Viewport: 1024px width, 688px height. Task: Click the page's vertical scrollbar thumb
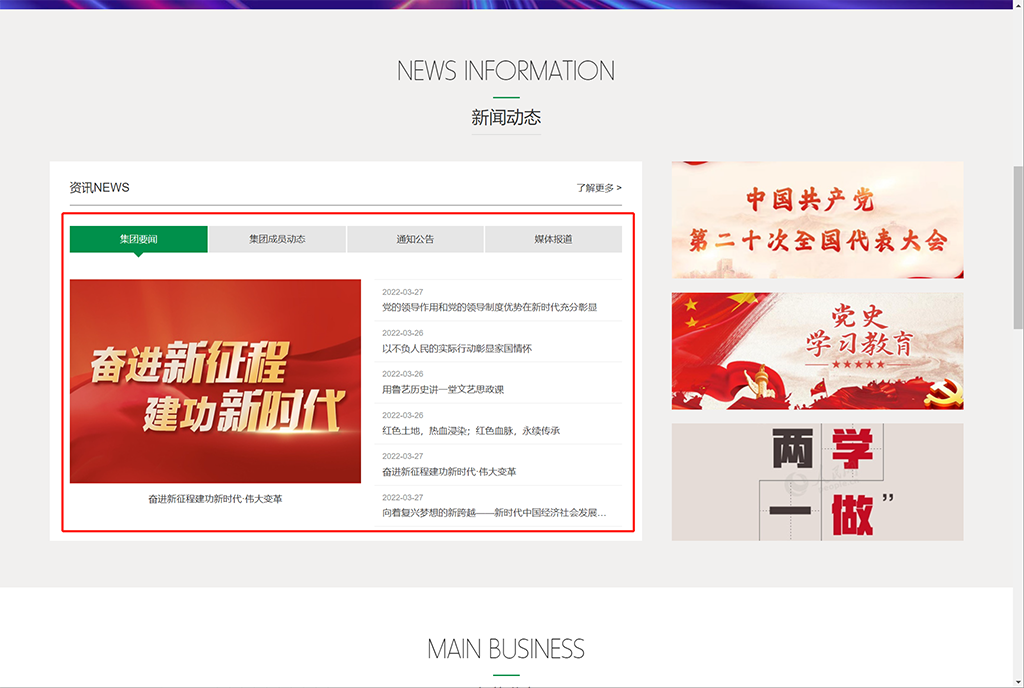[1018, 245]
